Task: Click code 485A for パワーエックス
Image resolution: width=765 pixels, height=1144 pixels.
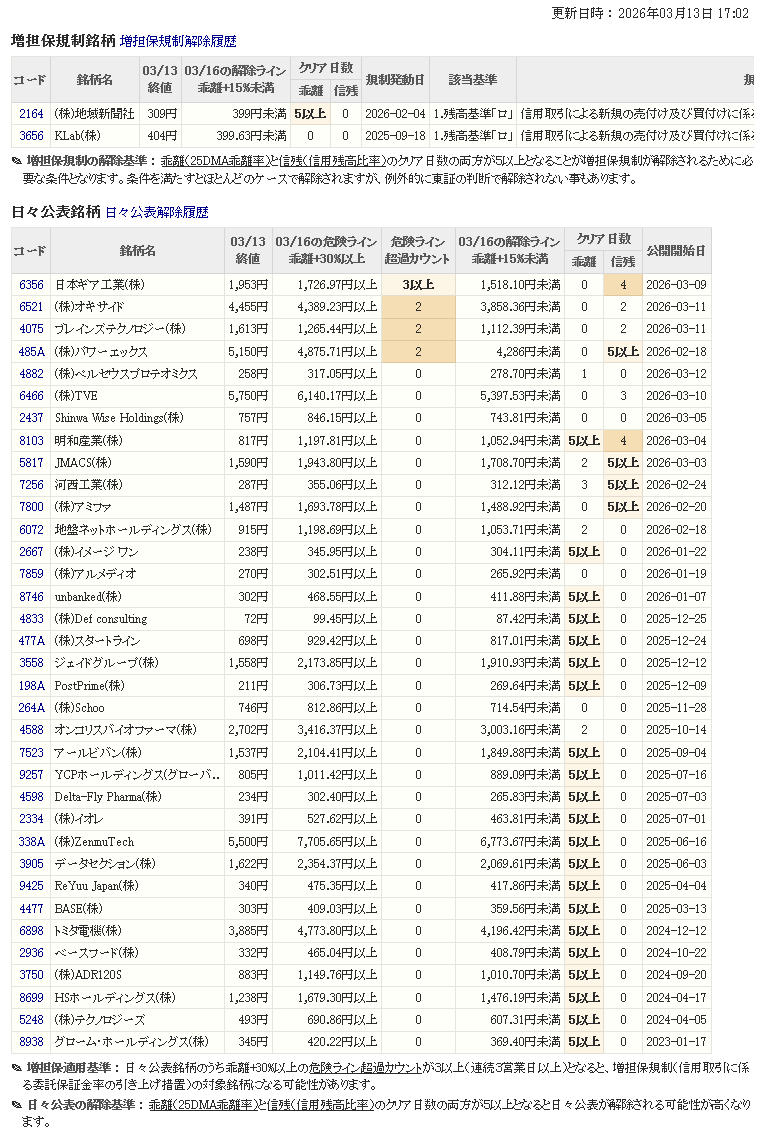Action: tap(31, 352)
